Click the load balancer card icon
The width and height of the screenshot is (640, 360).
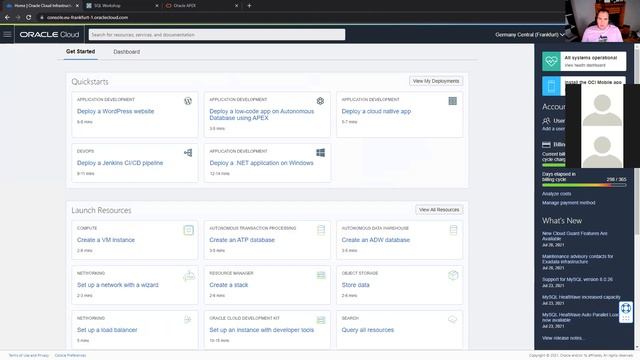point(188,320)
